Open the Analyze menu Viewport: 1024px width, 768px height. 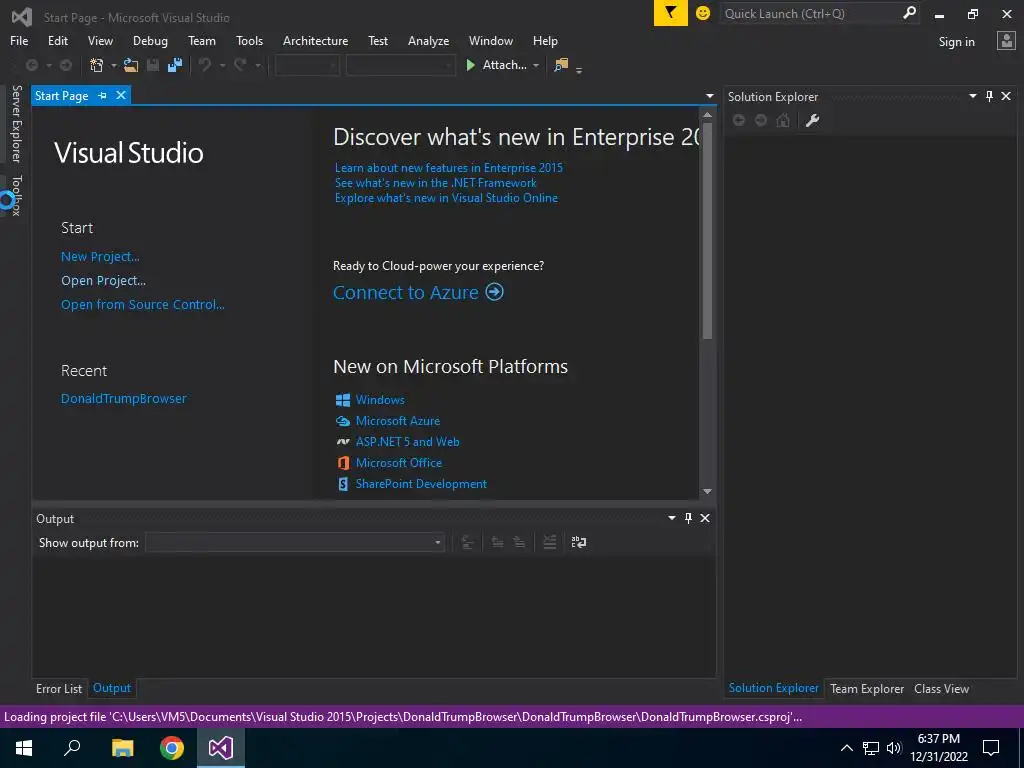pyautogui.click(x=428, y=41)
